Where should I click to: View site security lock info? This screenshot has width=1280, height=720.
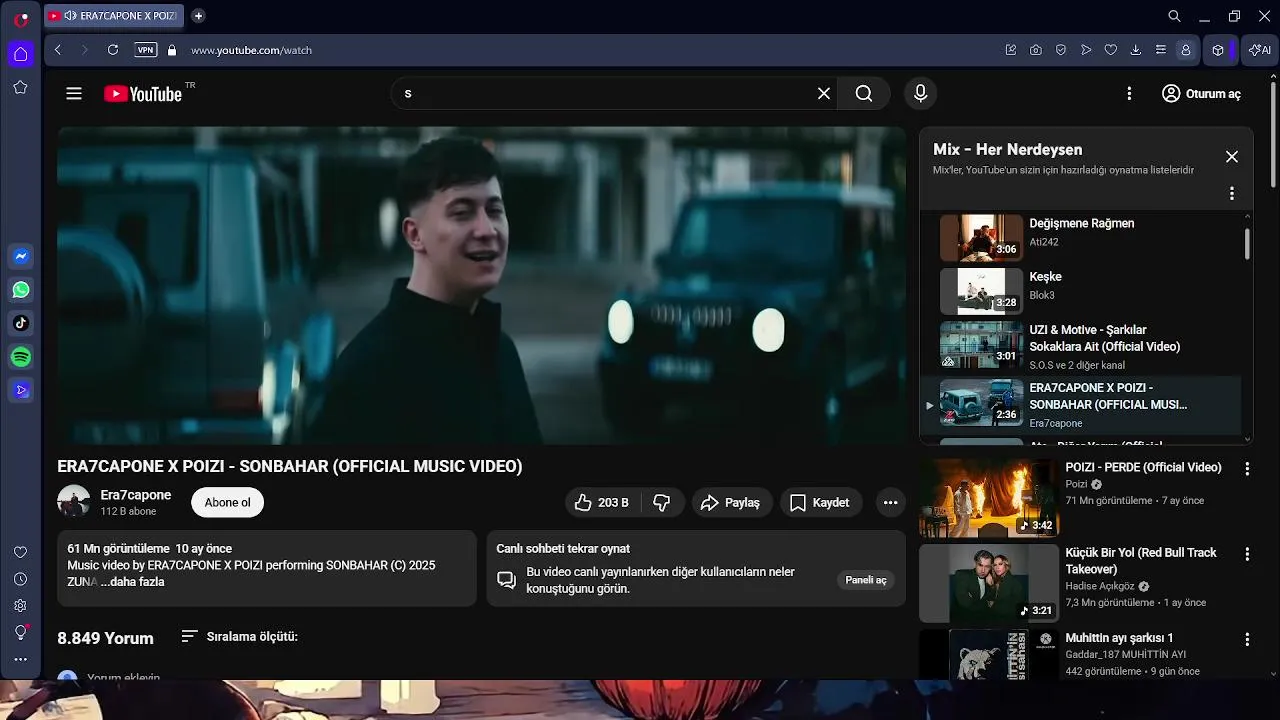[x=172, y=50]
